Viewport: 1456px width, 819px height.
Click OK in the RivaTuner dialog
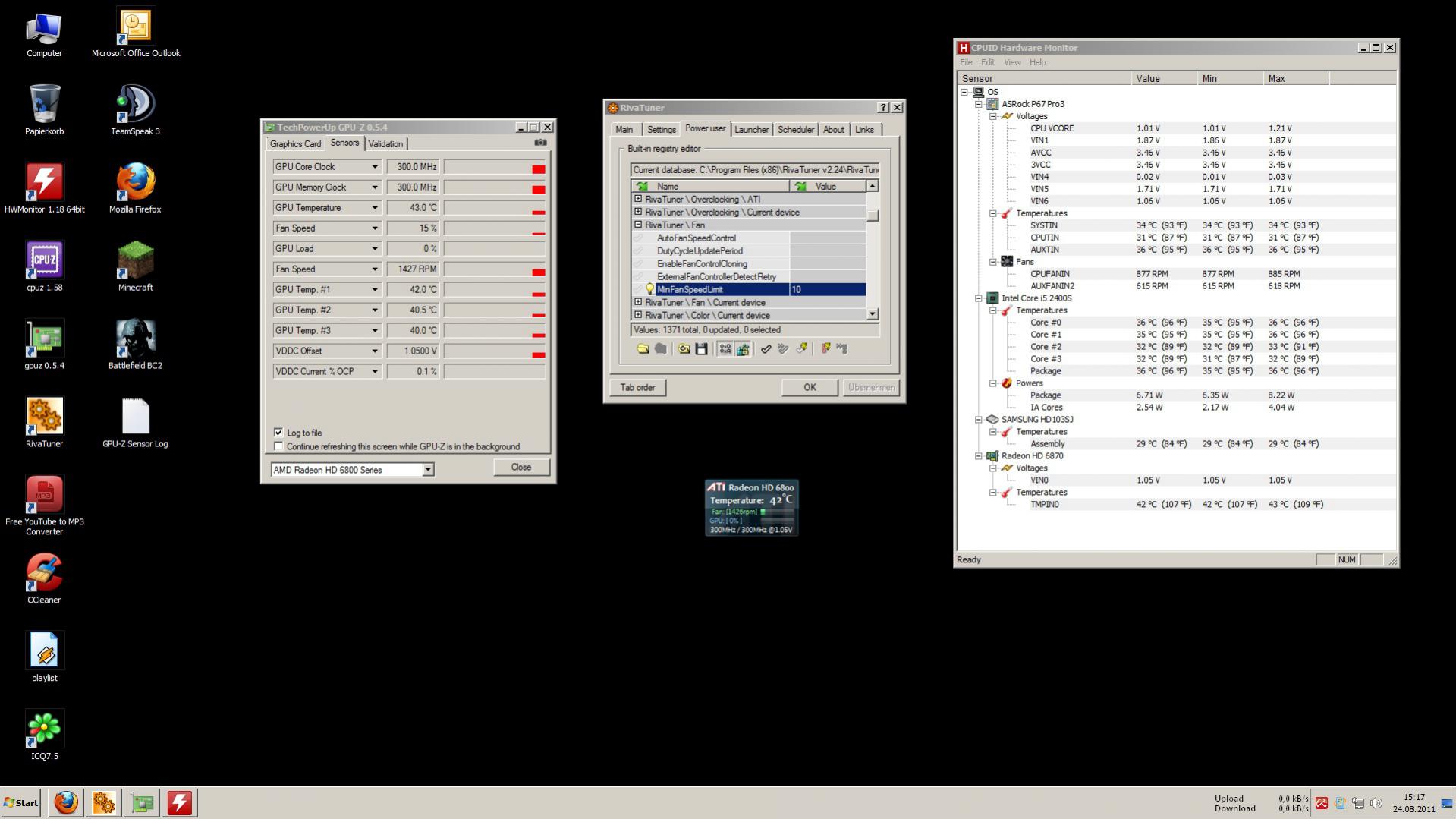(810, 387)
